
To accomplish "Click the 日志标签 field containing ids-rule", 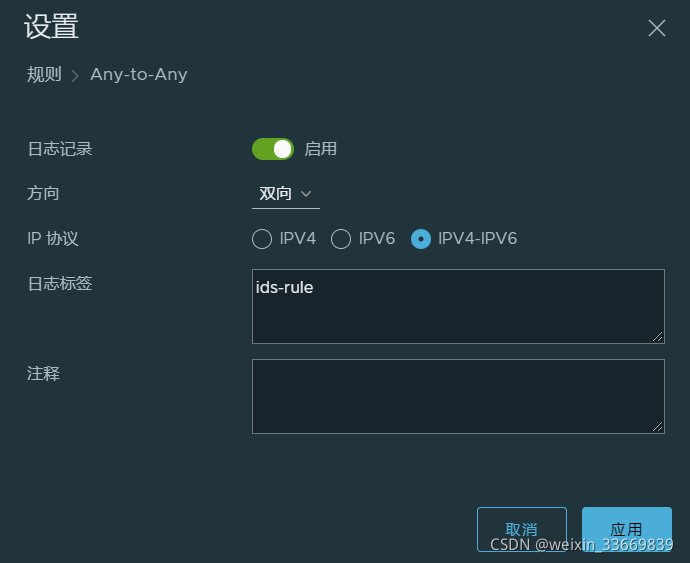I will pyautogui.click(x=457, y=306).
